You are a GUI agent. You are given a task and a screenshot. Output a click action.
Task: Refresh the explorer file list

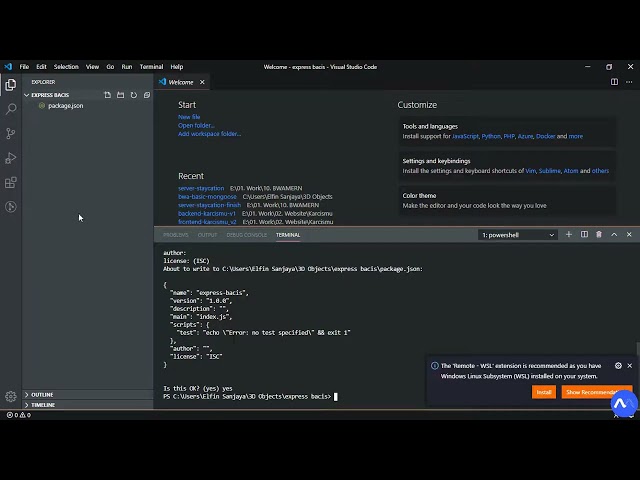click(134, 95)
